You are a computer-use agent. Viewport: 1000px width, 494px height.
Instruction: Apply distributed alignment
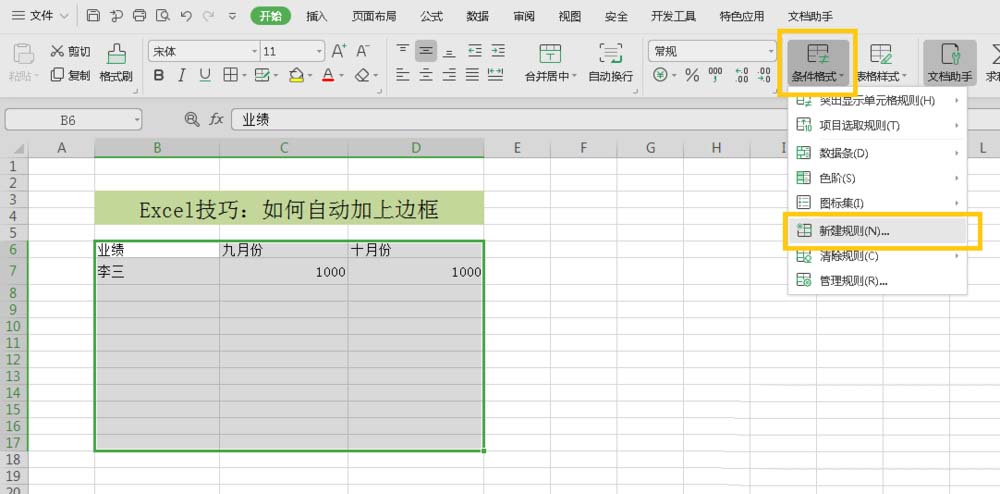pos(496,75)
